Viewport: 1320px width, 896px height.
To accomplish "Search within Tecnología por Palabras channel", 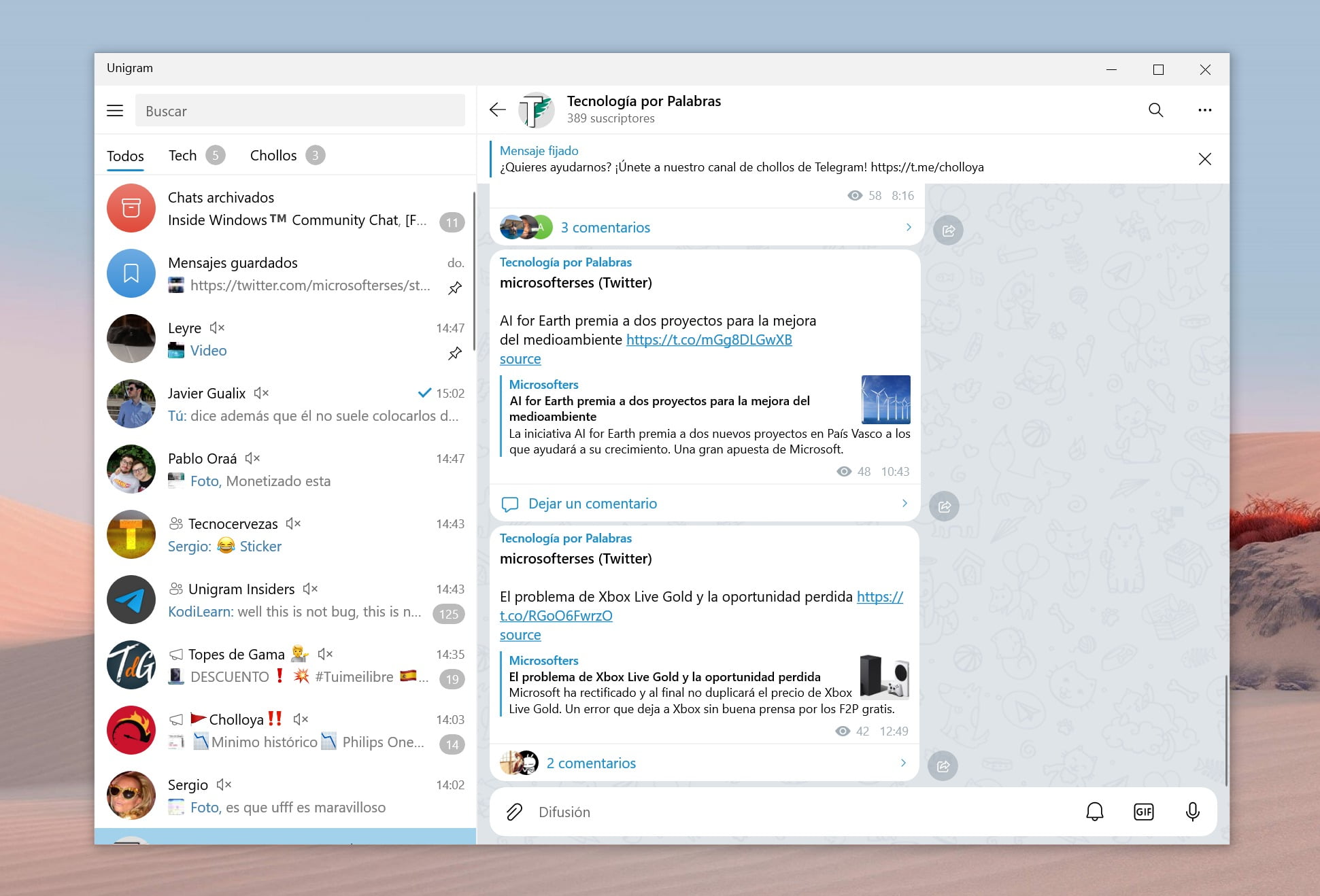I will click(1155, 110).
